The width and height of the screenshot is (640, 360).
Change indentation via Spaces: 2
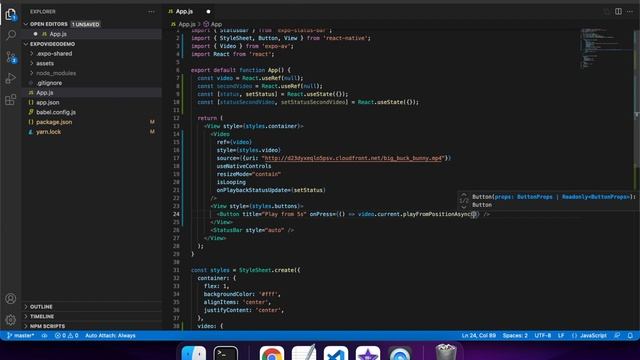[x=515, y=336]
